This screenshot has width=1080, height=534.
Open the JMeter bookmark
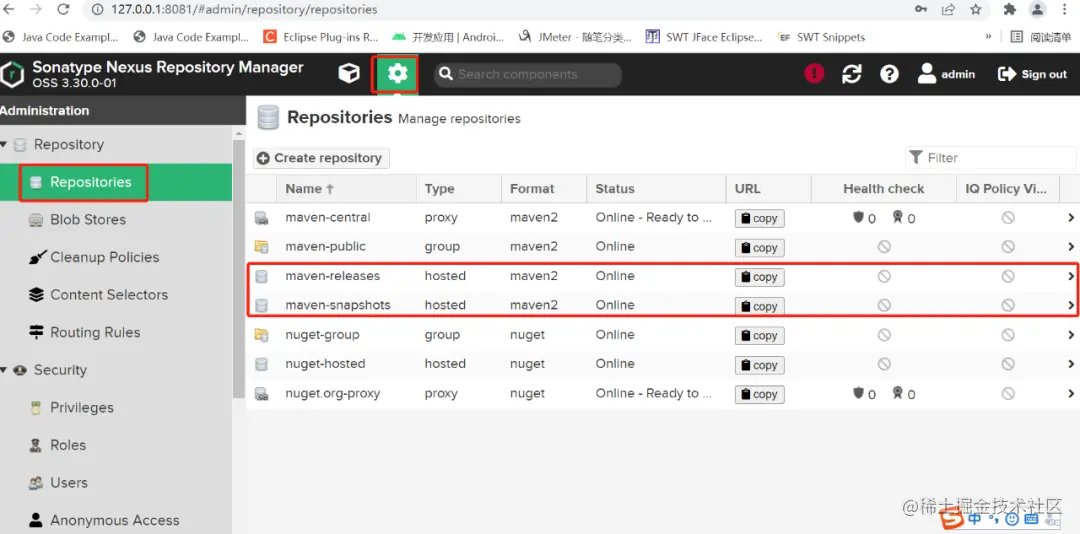574,37
